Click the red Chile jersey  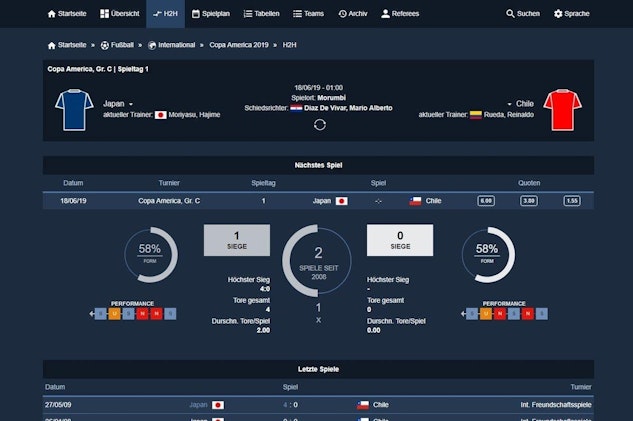[x=562, y=110]
